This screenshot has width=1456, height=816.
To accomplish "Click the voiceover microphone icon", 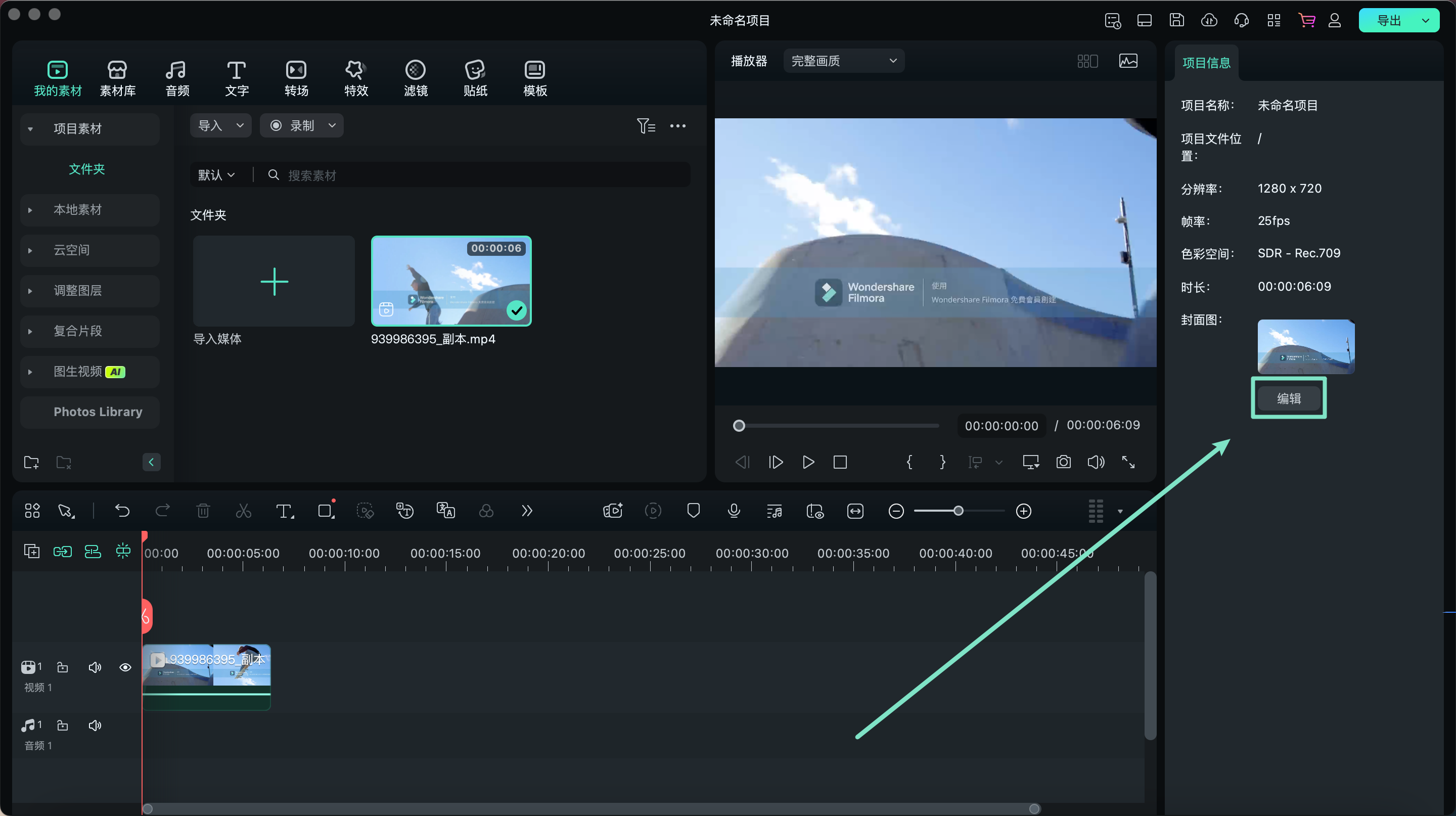I will pyautogui.click(x=734, y=511).
